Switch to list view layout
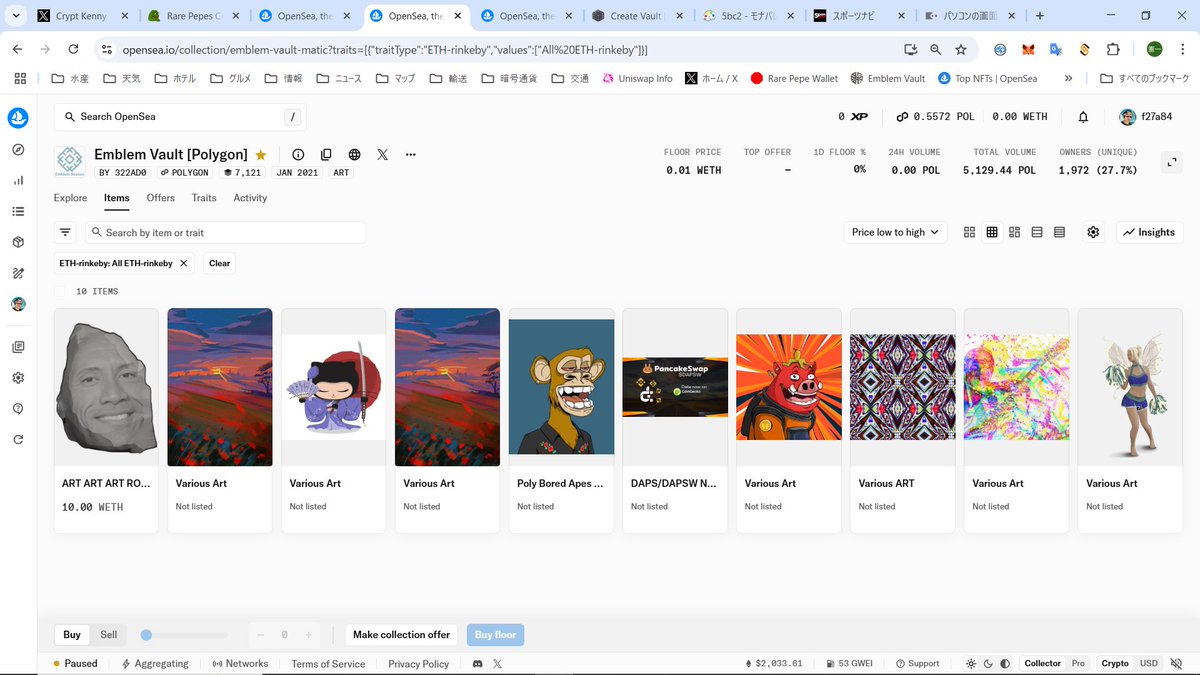 click(1037, 232)
